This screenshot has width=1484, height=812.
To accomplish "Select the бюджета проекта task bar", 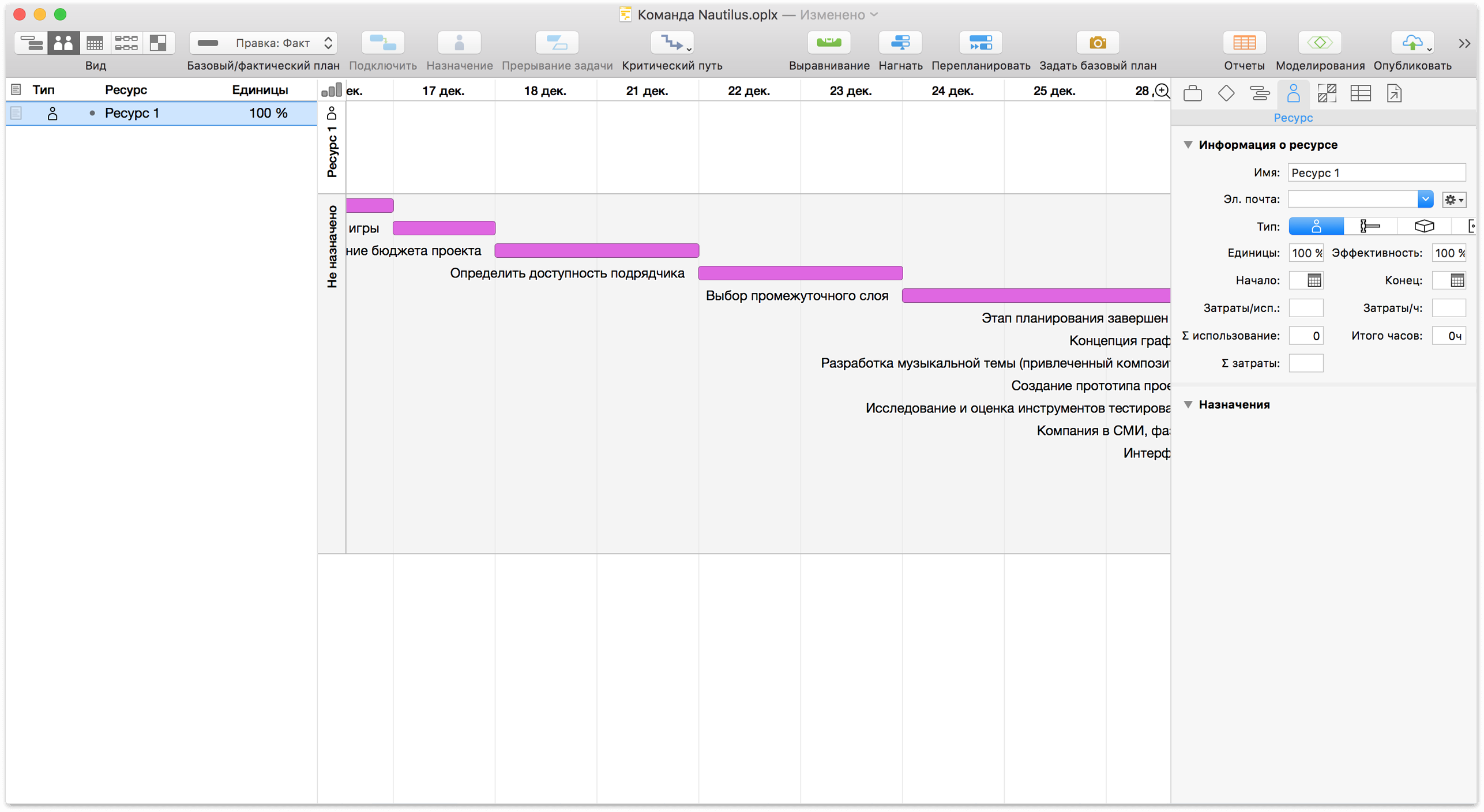I will click(597, 250).
